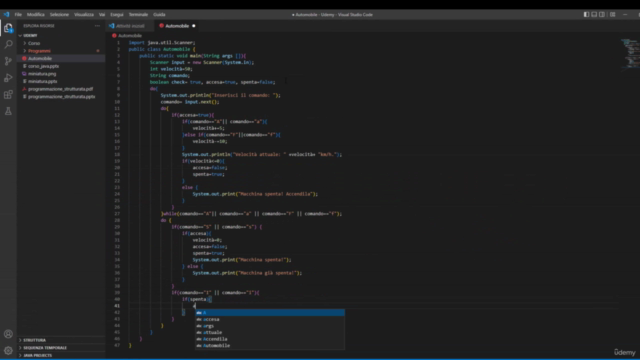The width and height of the screenshot is (640, 360).
Task: Click the programmazione_strutturata.pdf file icon
Action: (24, 89)
